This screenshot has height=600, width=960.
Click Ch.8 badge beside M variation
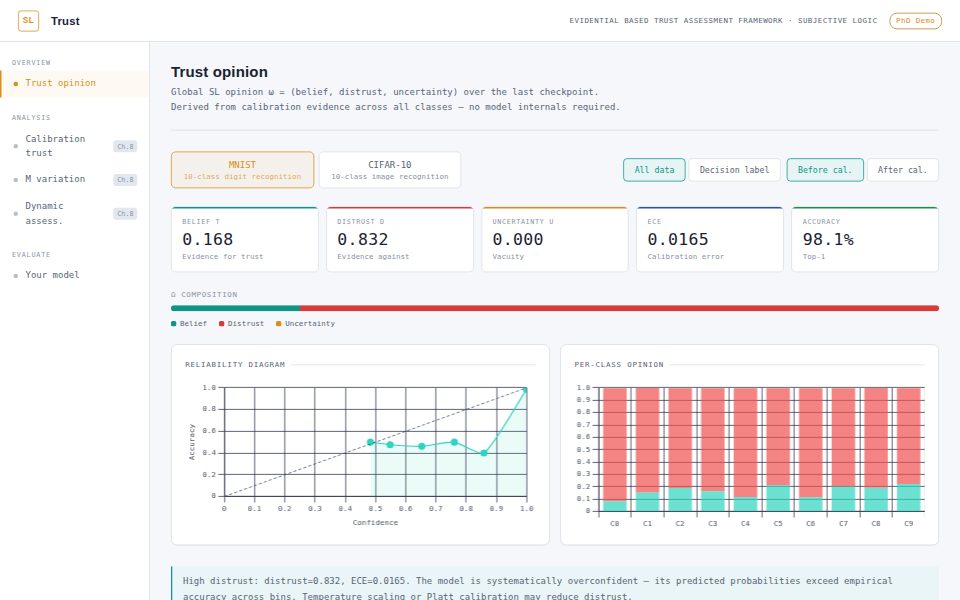click(x=125, y=179)
